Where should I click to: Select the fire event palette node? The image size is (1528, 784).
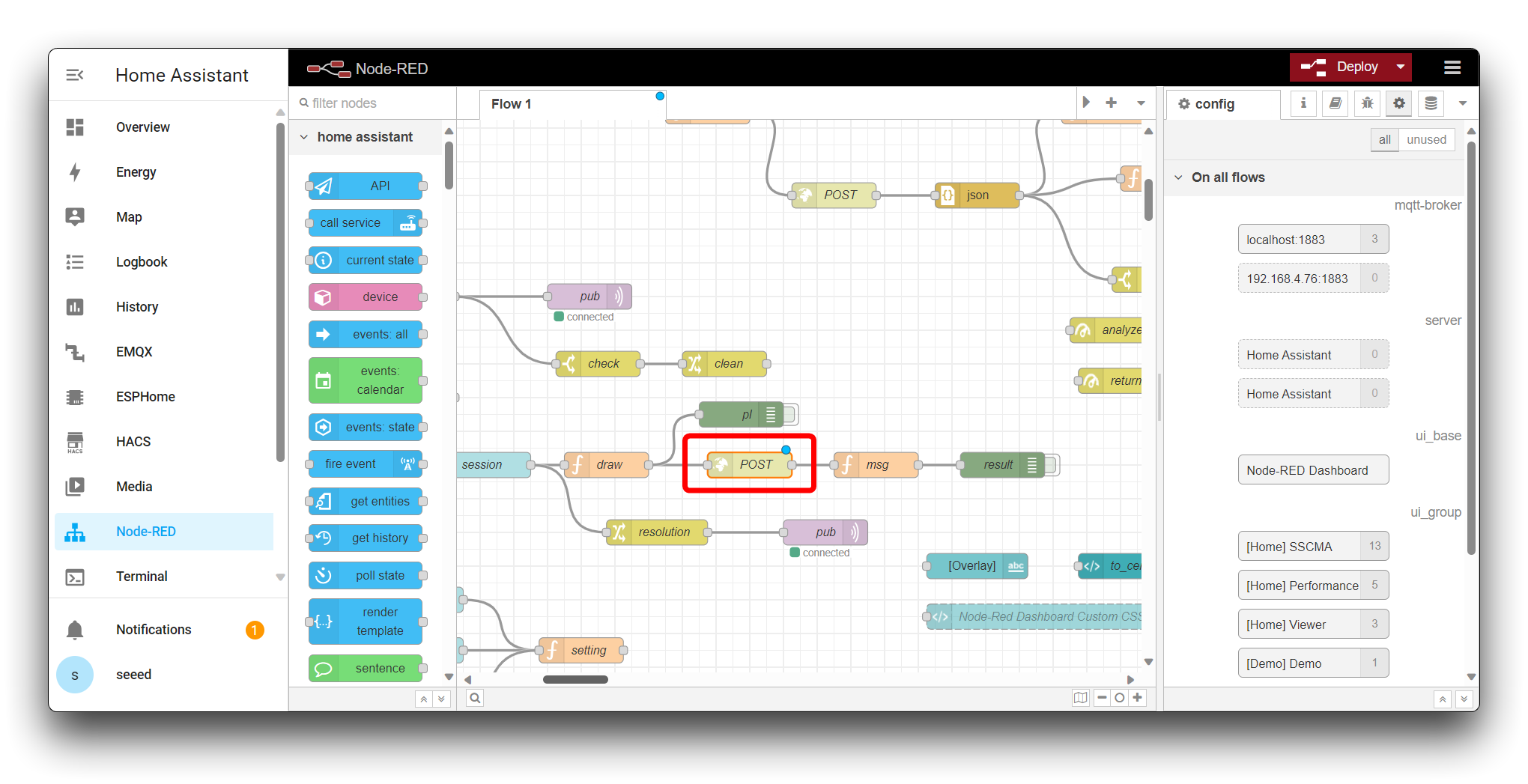click(366, 464)
